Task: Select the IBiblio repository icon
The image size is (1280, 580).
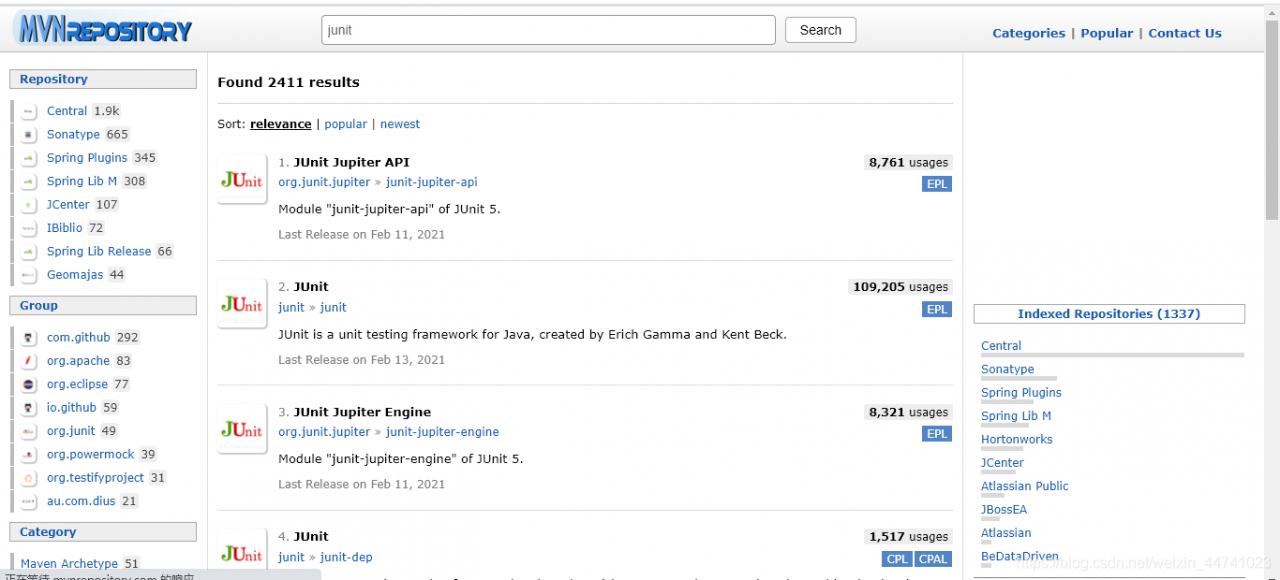Action: click(29, 228)
